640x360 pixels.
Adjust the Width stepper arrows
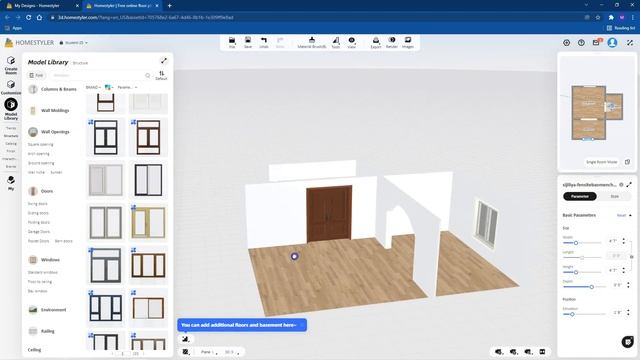pos(624,241)
